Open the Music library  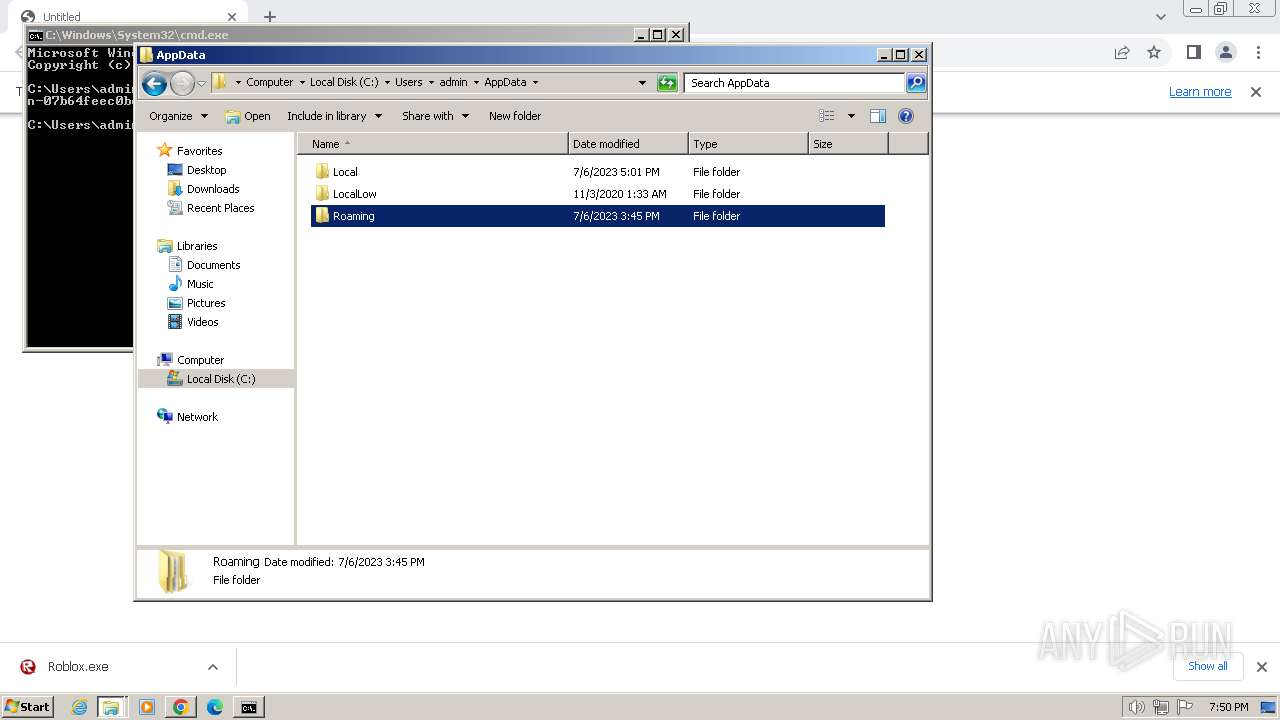pos(200,284)
